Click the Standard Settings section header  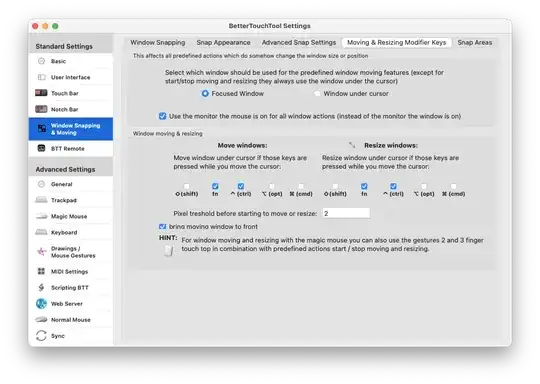pyautogui.click(x=64, y=46)
